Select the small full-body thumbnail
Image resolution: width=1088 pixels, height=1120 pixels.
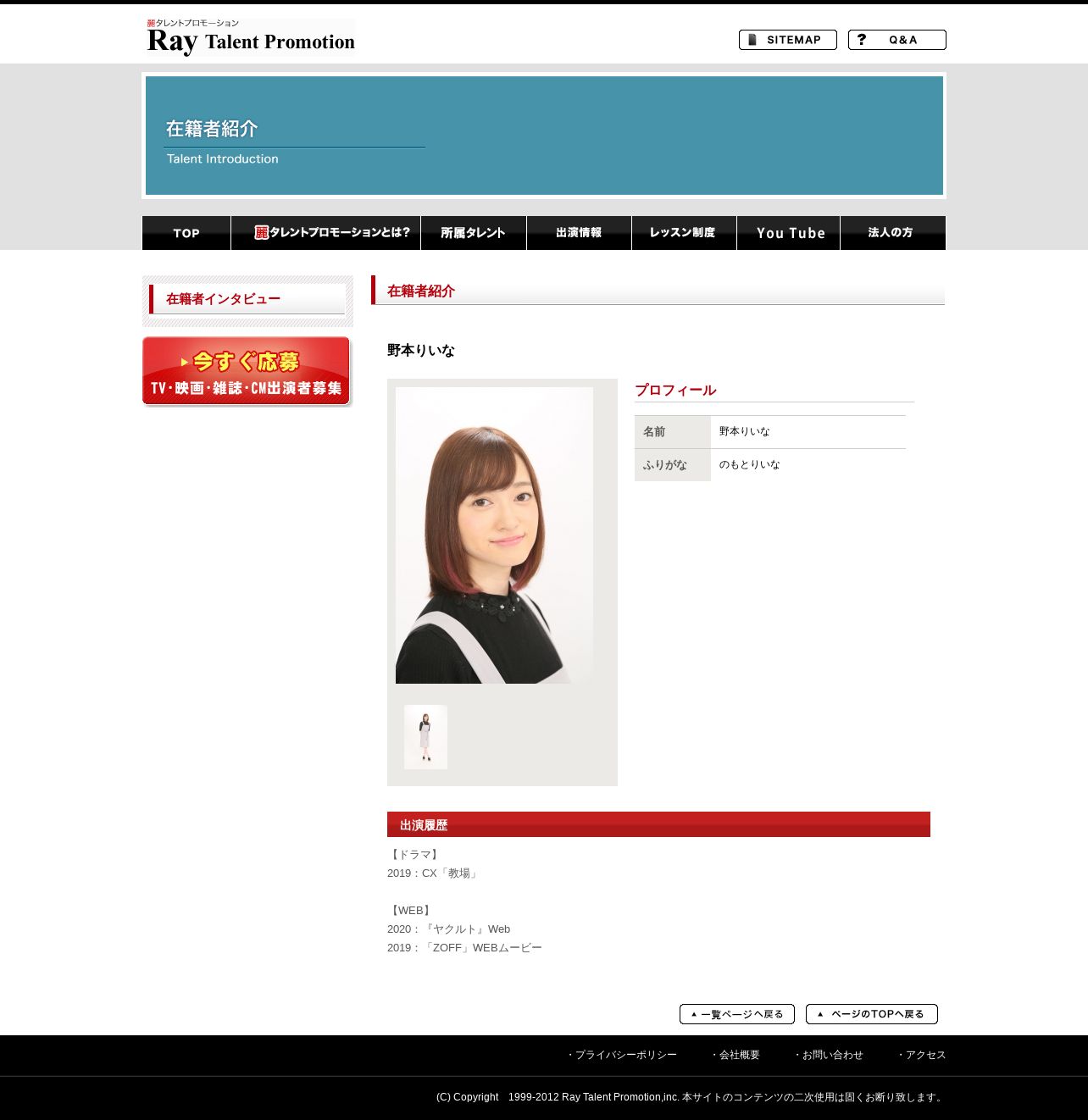click(x=425, y=737)
